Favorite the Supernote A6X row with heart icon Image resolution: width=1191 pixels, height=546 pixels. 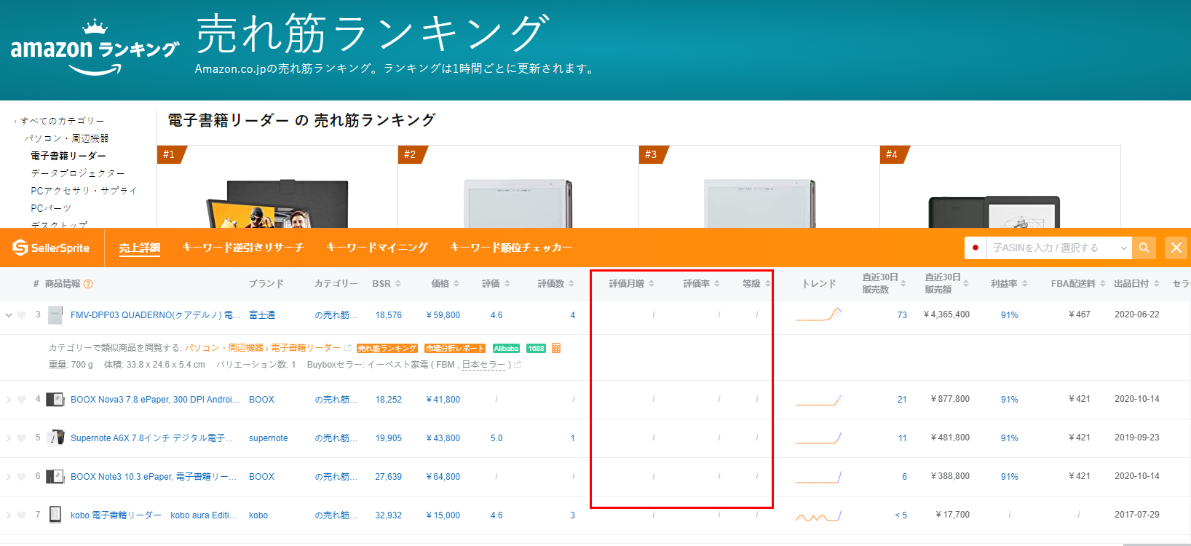click(x=22, y=438)
